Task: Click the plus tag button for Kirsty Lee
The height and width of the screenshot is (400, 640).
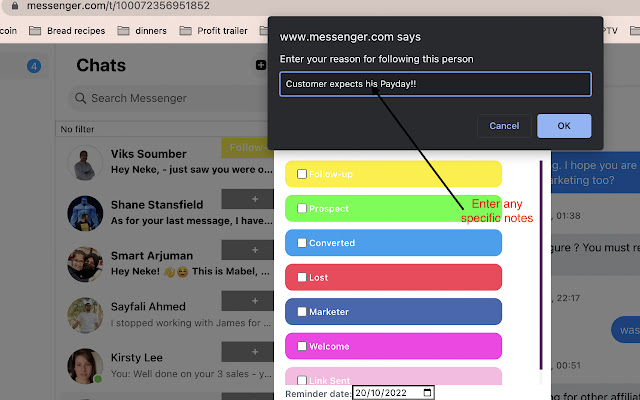Action: tap(248, 352)
